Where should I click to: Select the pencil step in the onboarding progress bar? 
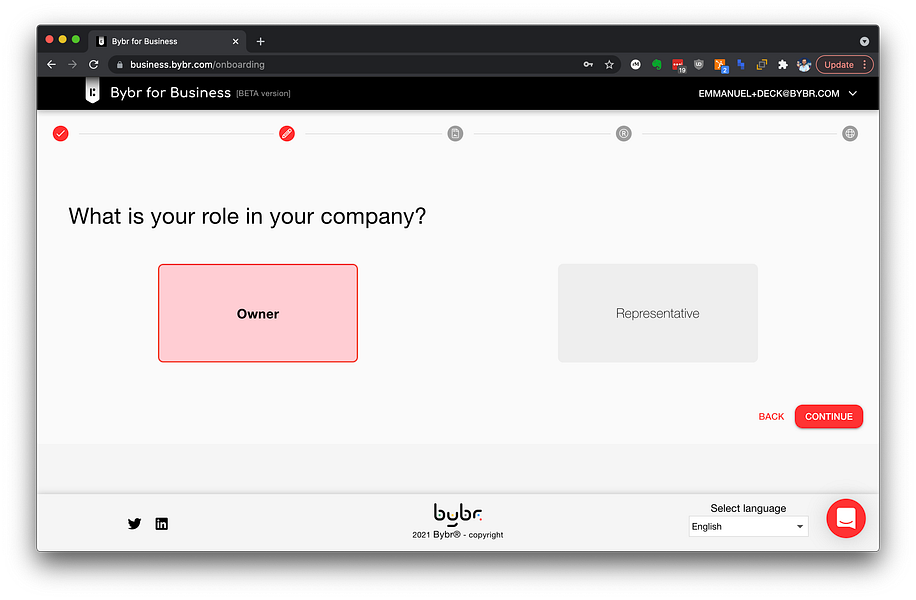(287, 133)
